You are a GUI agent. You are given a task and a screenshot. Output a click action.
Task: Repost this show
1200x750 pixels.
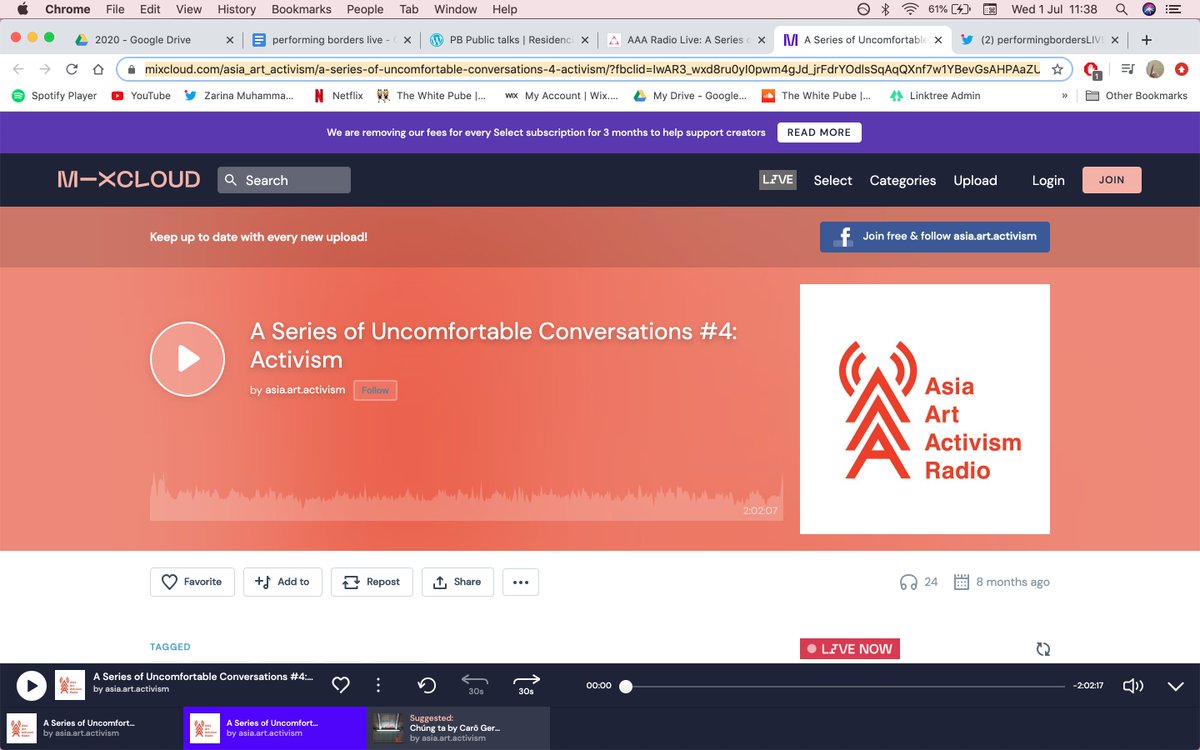click(371, 581)
